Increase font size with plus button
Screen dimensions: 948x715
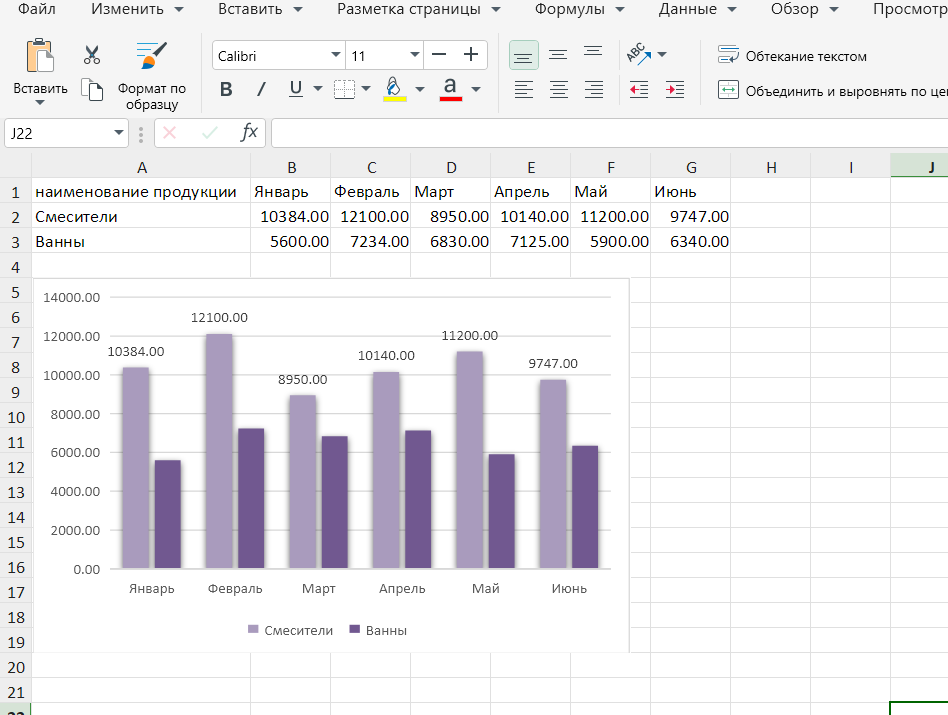(x=471, y=56)
